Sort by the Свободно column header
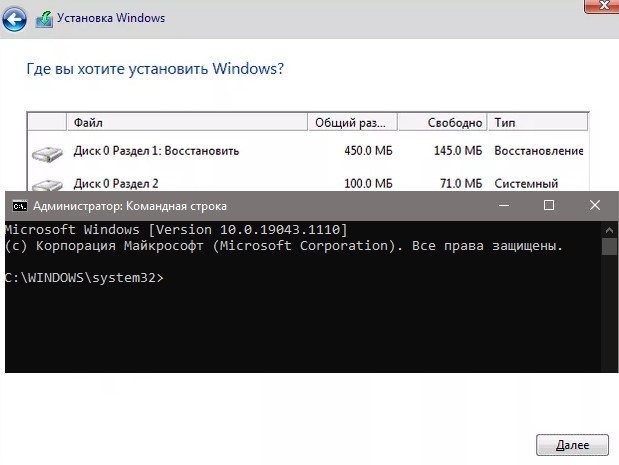Viewport: 619px width, 465px height. (442, 122)
